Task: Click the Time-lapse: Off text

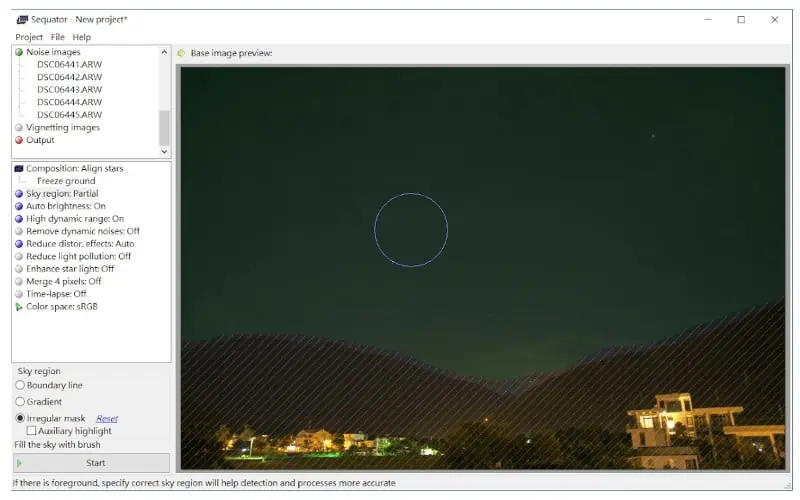Action: coord(56,294)
